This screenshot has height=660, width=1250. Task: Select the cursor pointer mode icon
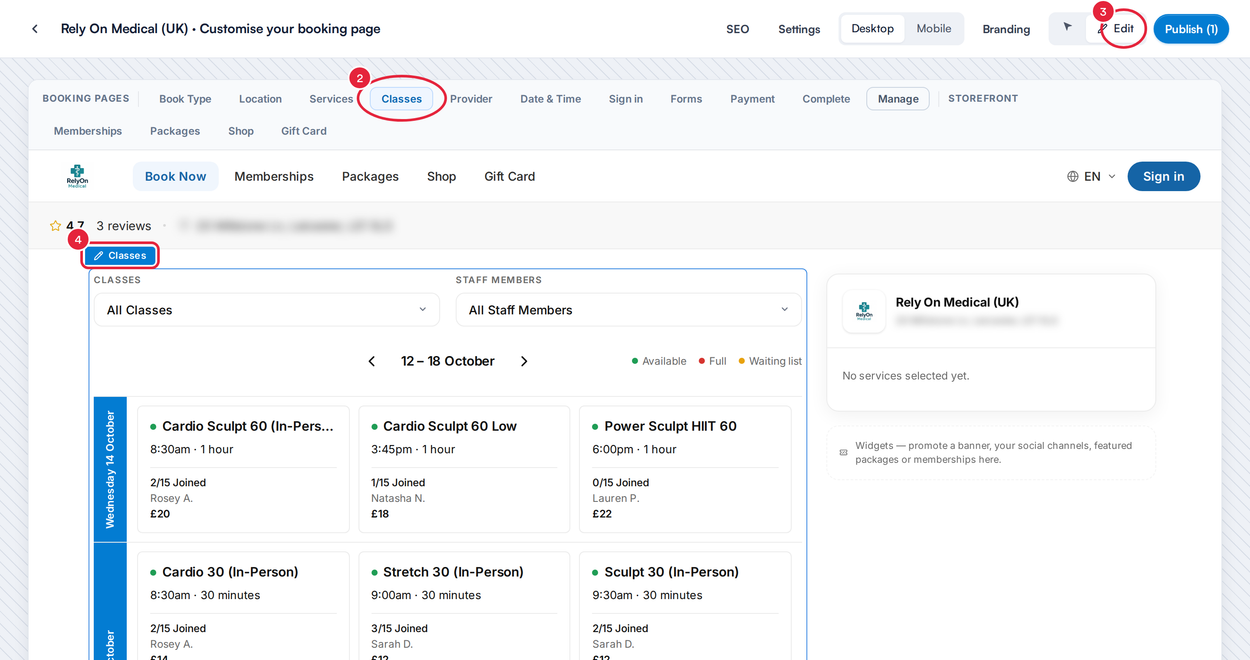tap(1067, 28)
